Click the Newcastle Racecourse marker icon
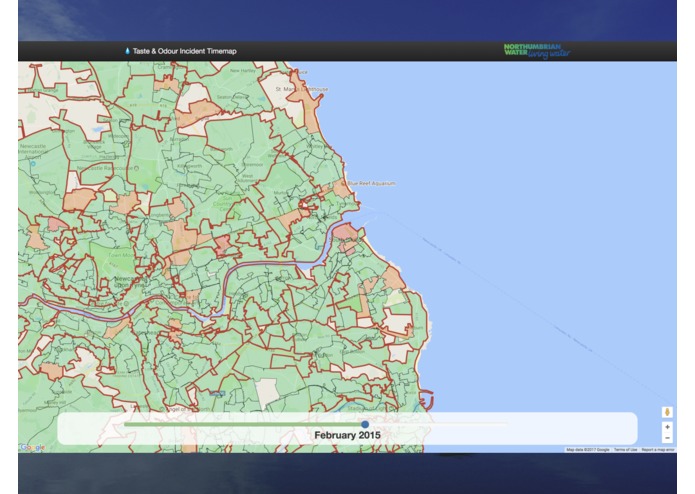 coord(137,168)
